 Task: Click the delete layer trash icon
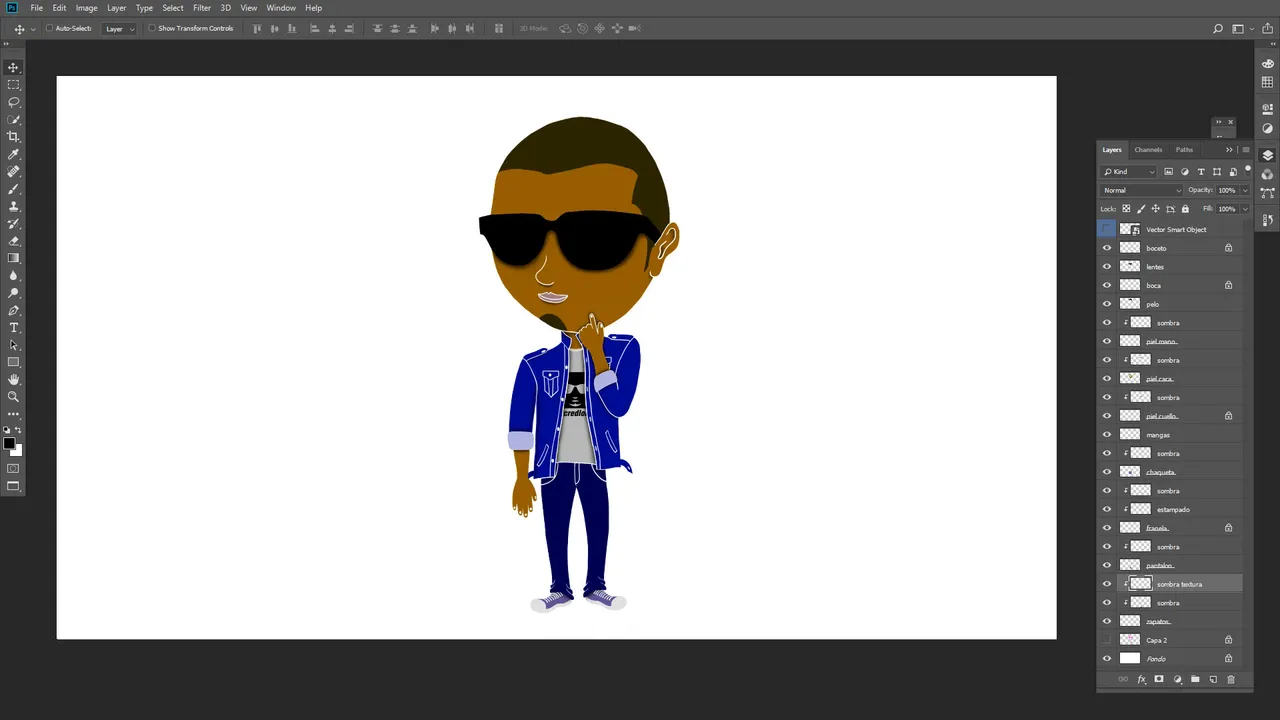click(1231, 679)
